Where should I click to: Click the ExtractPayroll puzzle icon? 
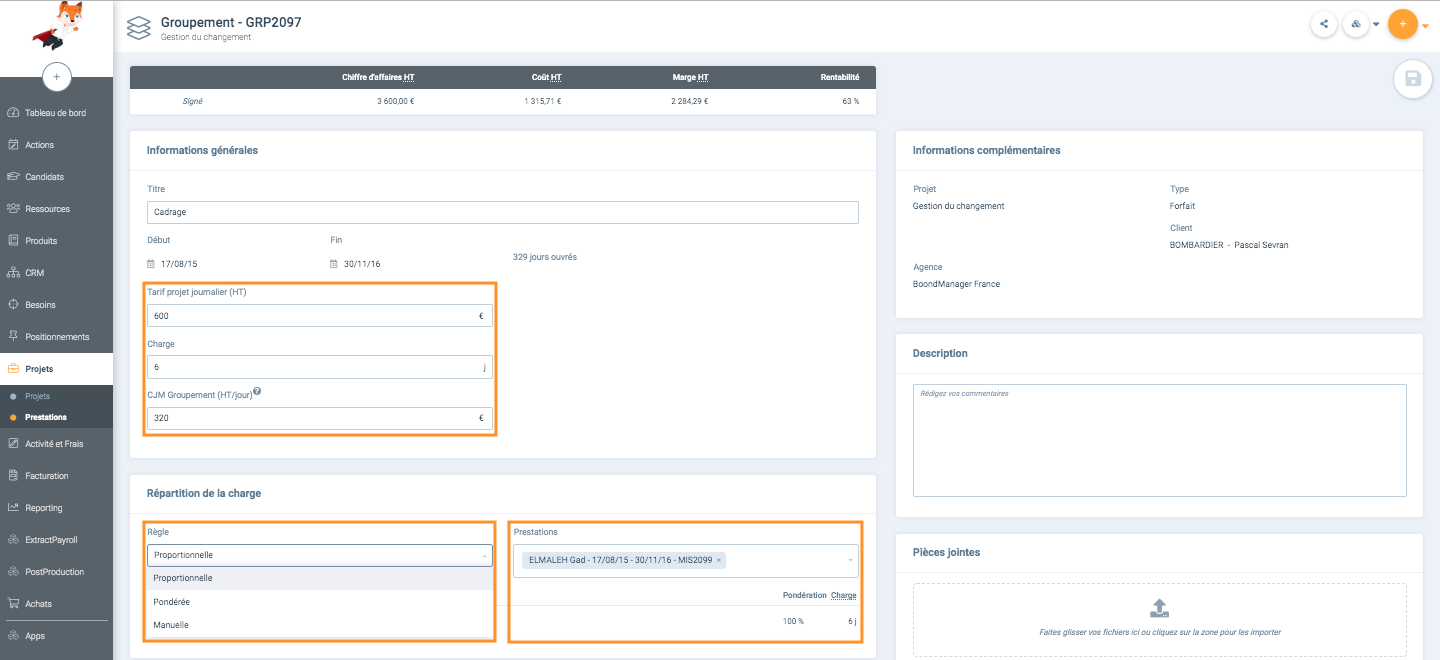pos(13,540)
